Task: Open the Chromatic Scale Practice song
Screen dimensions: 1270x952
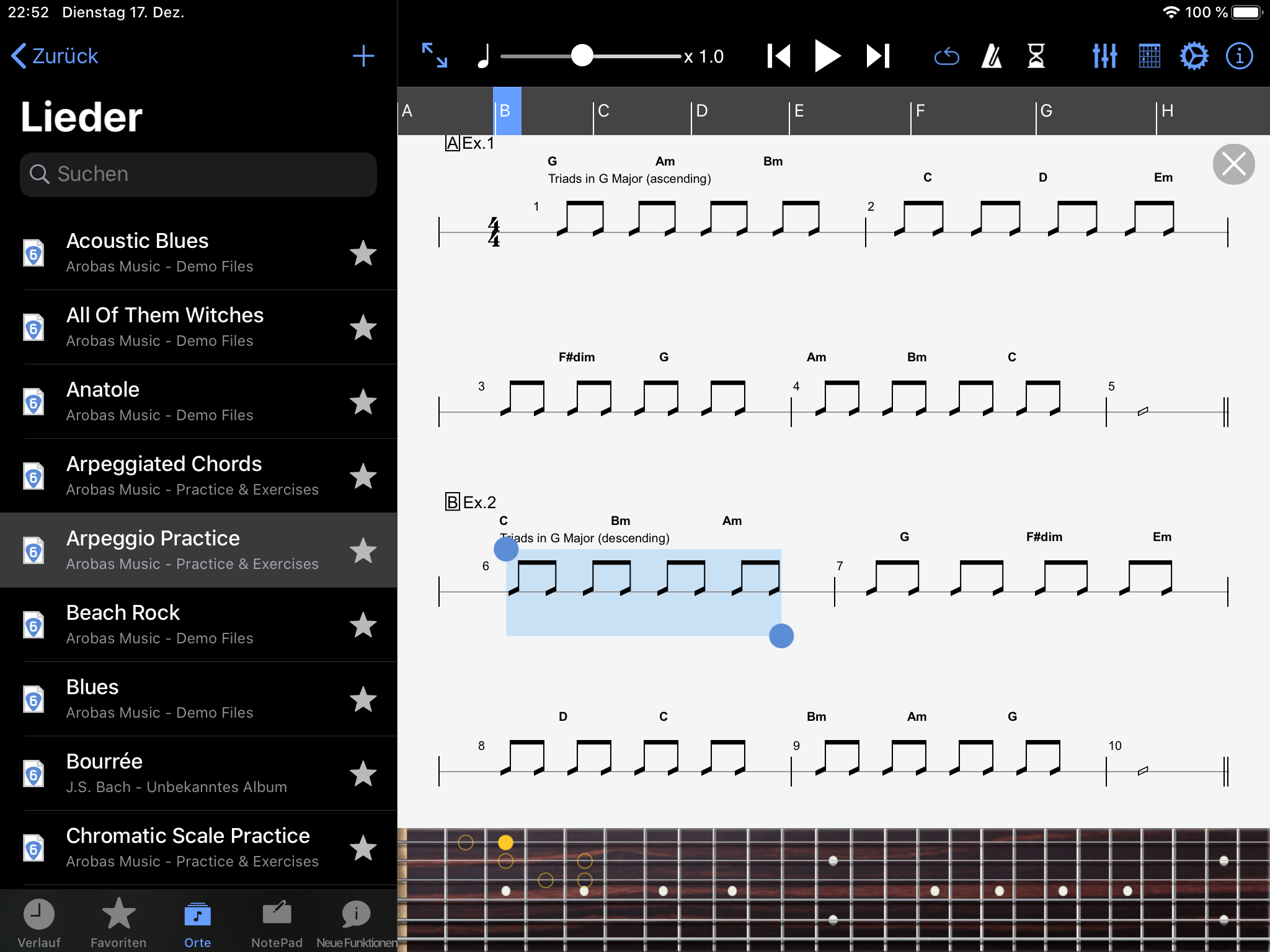Action: (188, 847)
